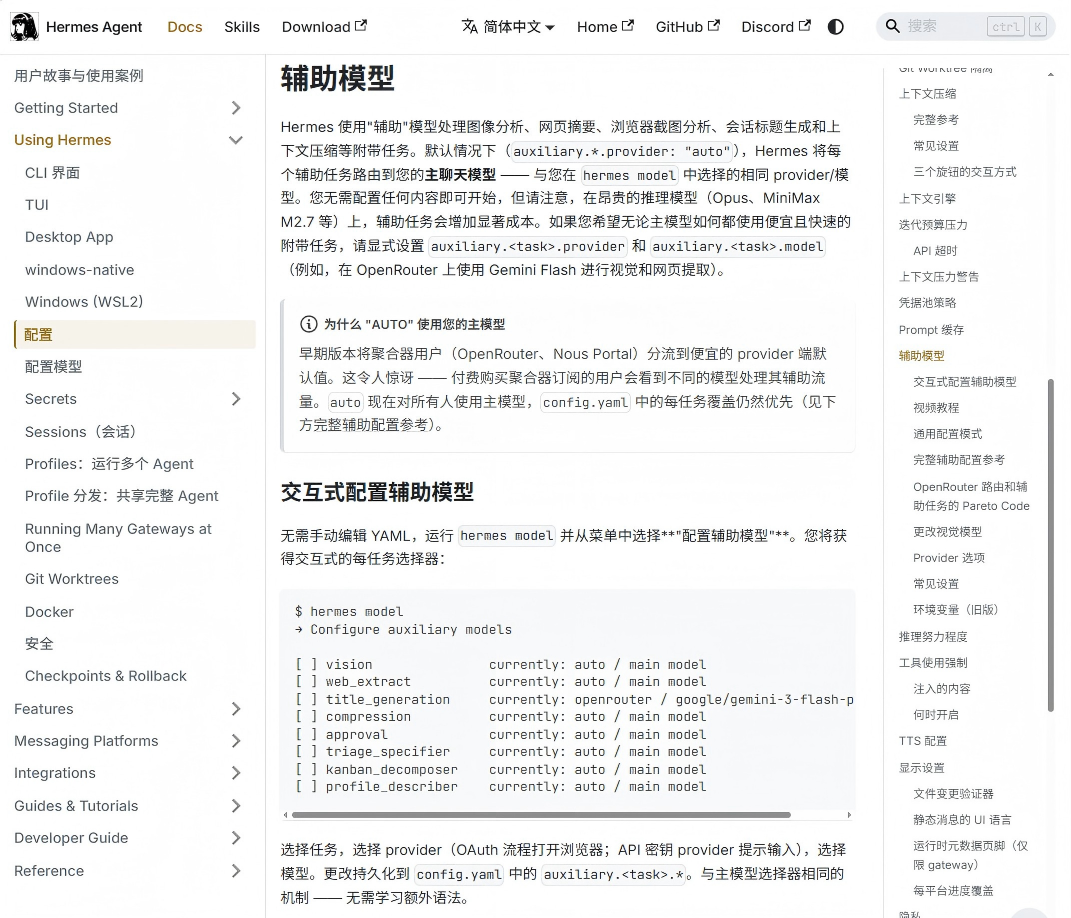Jump to Provider 选项 in contents
1071x918 pixels.
pyautogui.click(x=949, y=558)
